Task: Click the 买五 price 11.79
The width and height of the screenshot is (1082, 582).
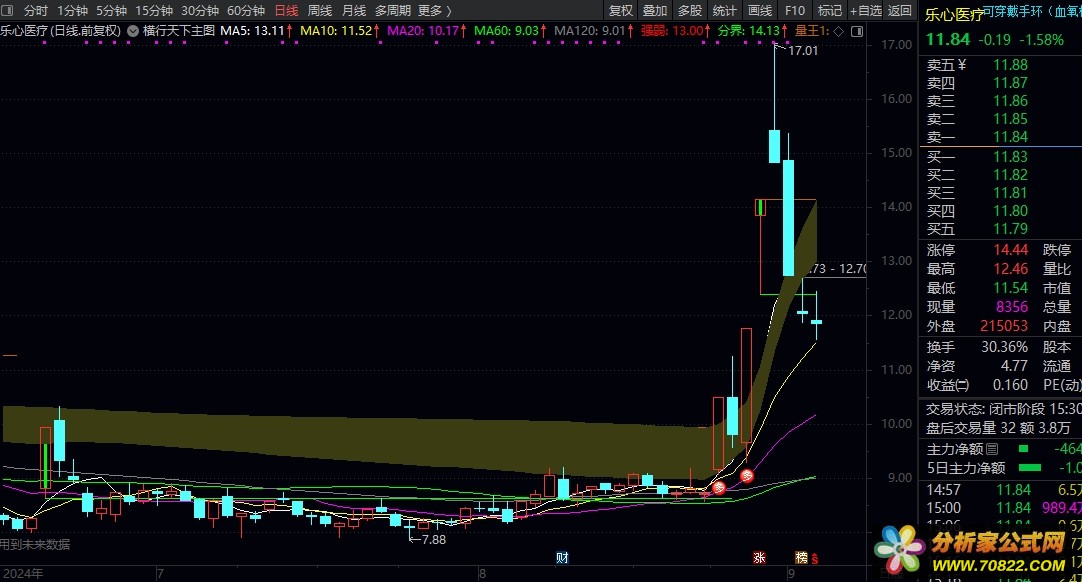Action: [x=1010, y=229]
